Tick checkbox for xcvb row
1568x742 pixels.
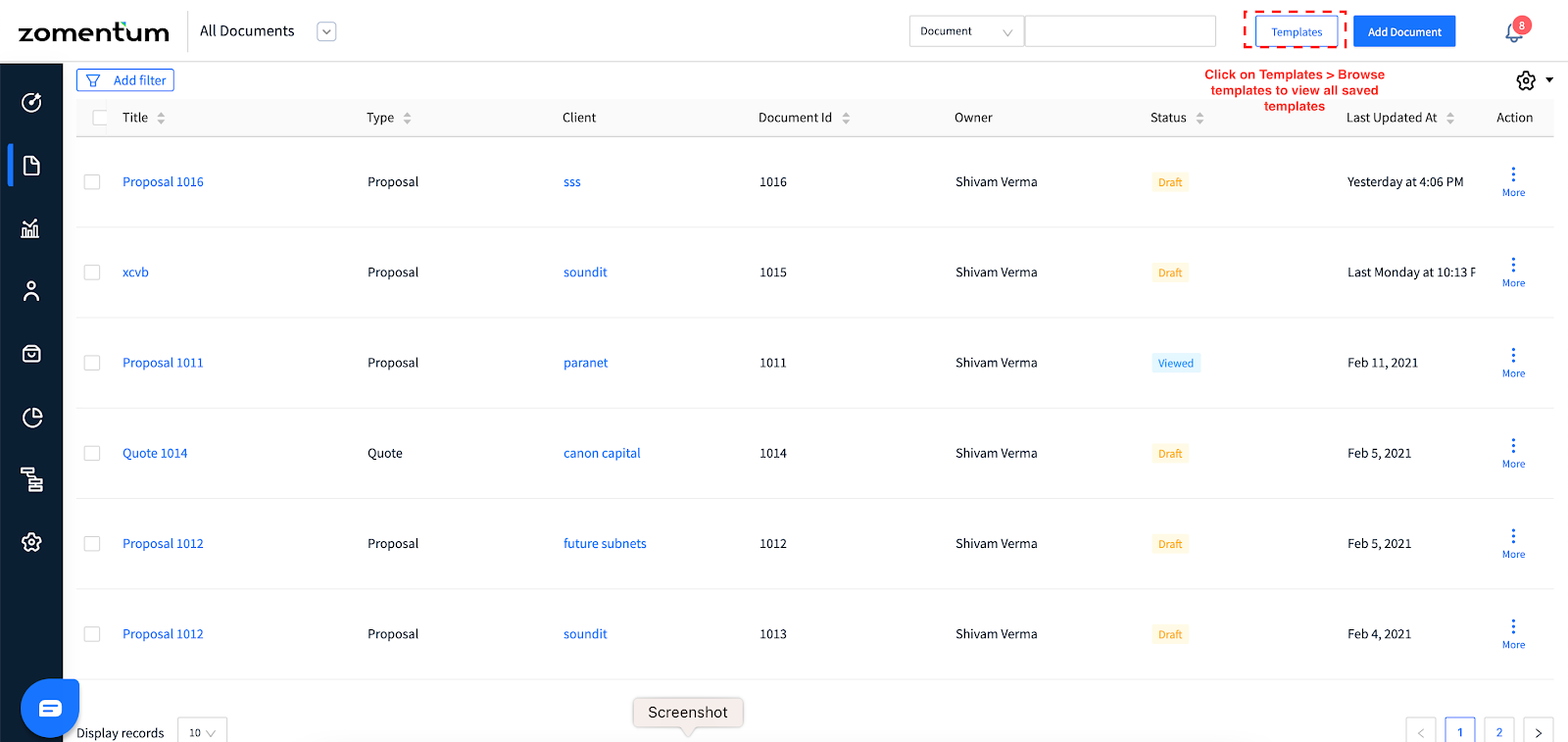(x=92, y=272)
